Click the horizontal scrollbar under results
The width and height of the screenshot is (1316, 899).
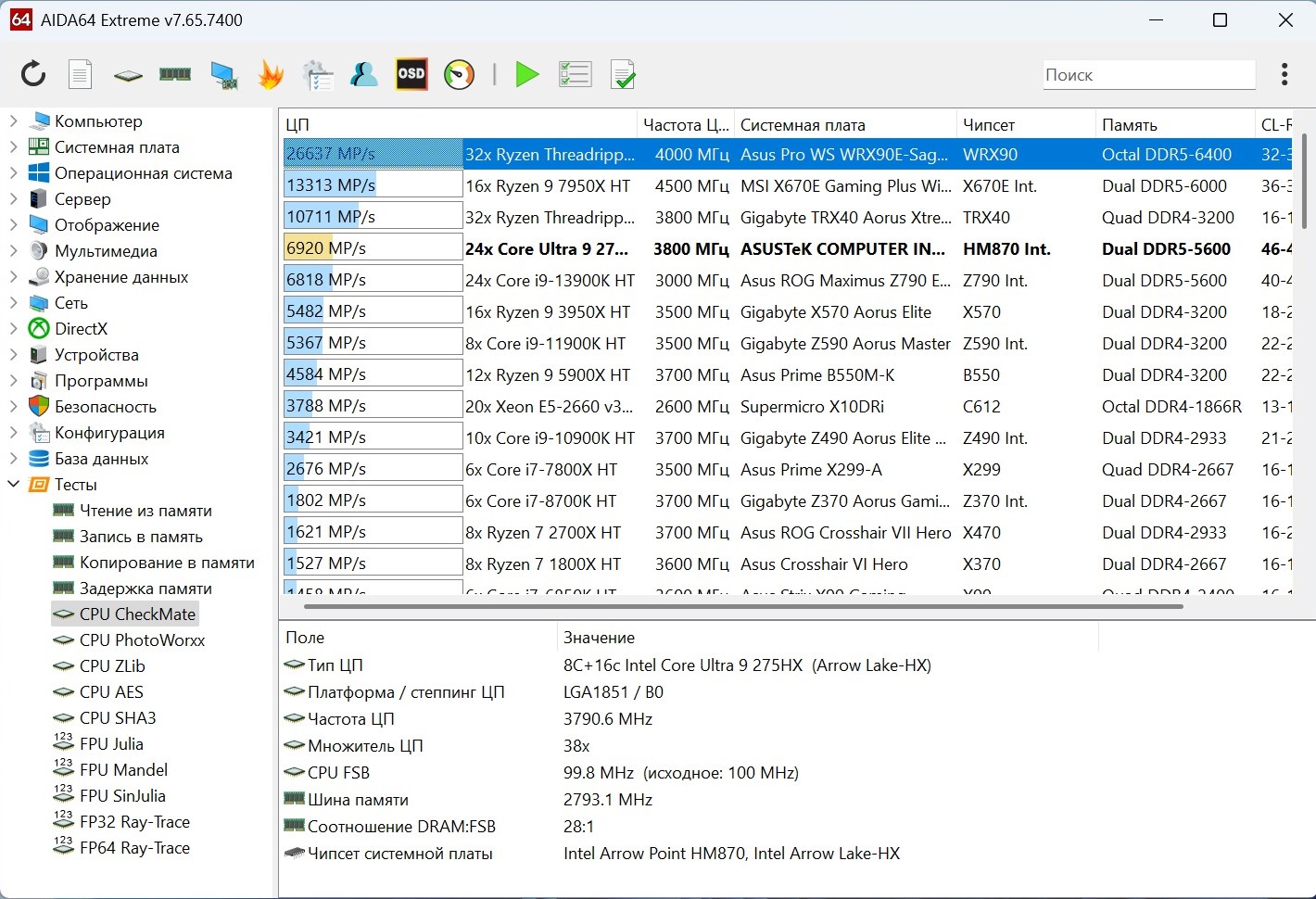741,607
